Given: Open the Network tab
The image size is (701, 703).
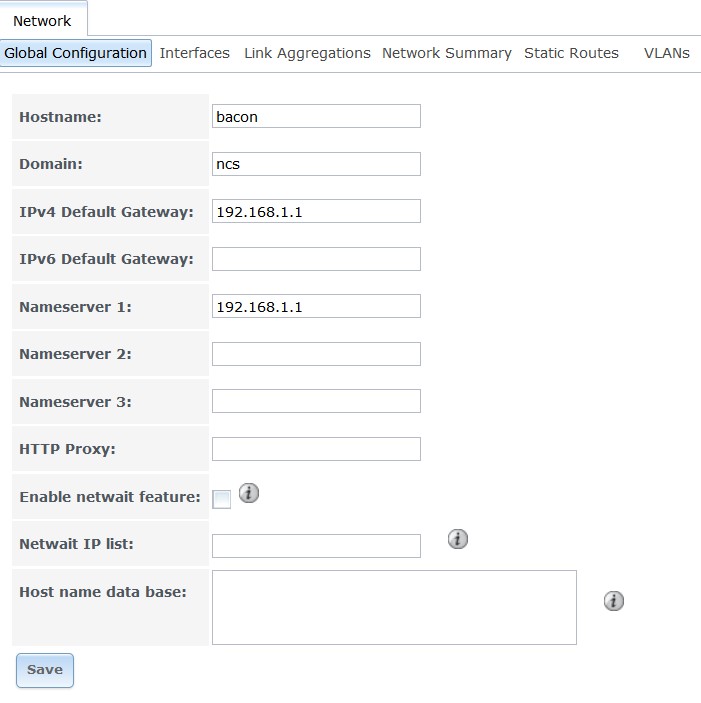Looking at the screenshot, I should click(42, 20).
